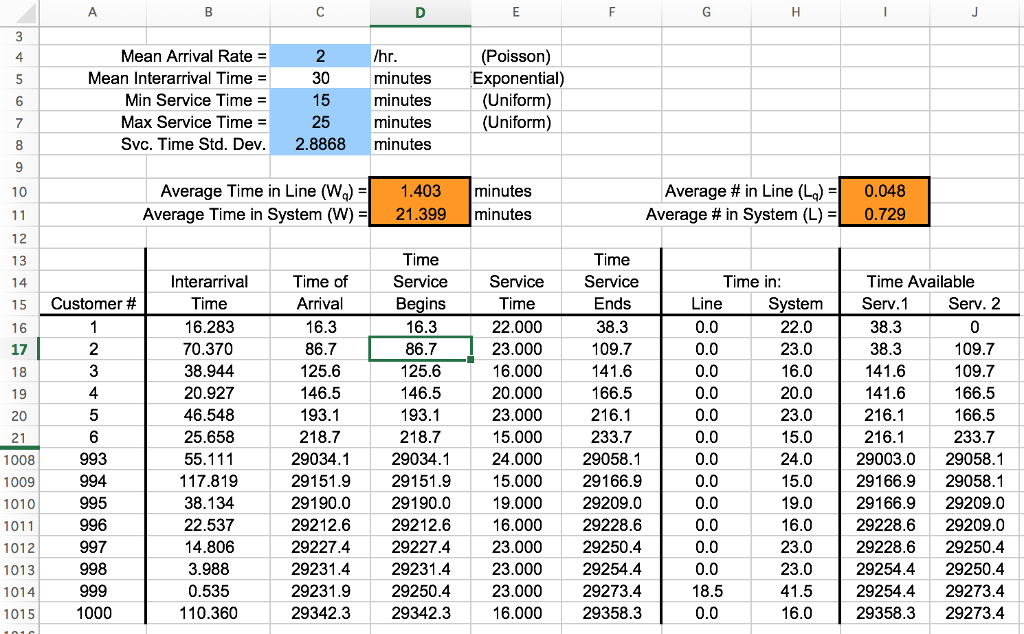Click the Mean Arrival Rate value cell
Screen dimensions: 1024x634
point(320,56)
